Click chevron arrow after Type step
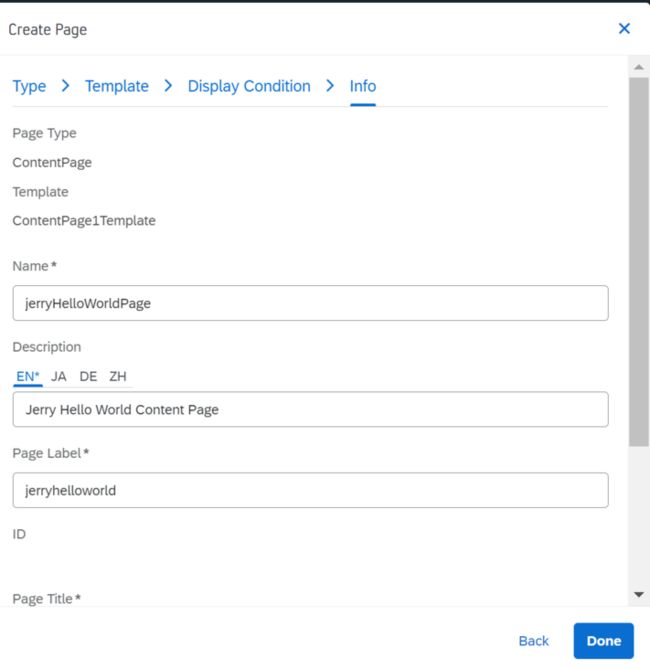Viewport: 650px width, 669px height. (x=65, y=86)
